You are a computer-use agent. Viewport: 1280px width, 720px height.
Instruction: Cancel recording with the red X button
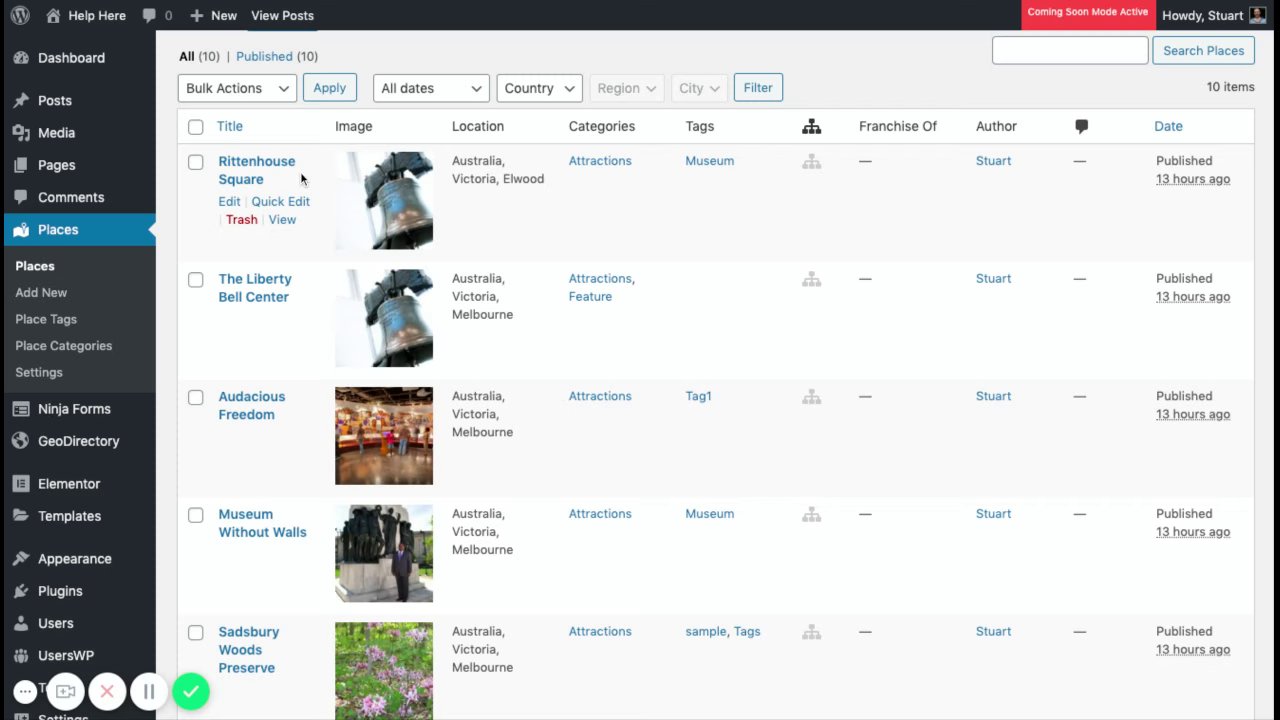point(107,691)
